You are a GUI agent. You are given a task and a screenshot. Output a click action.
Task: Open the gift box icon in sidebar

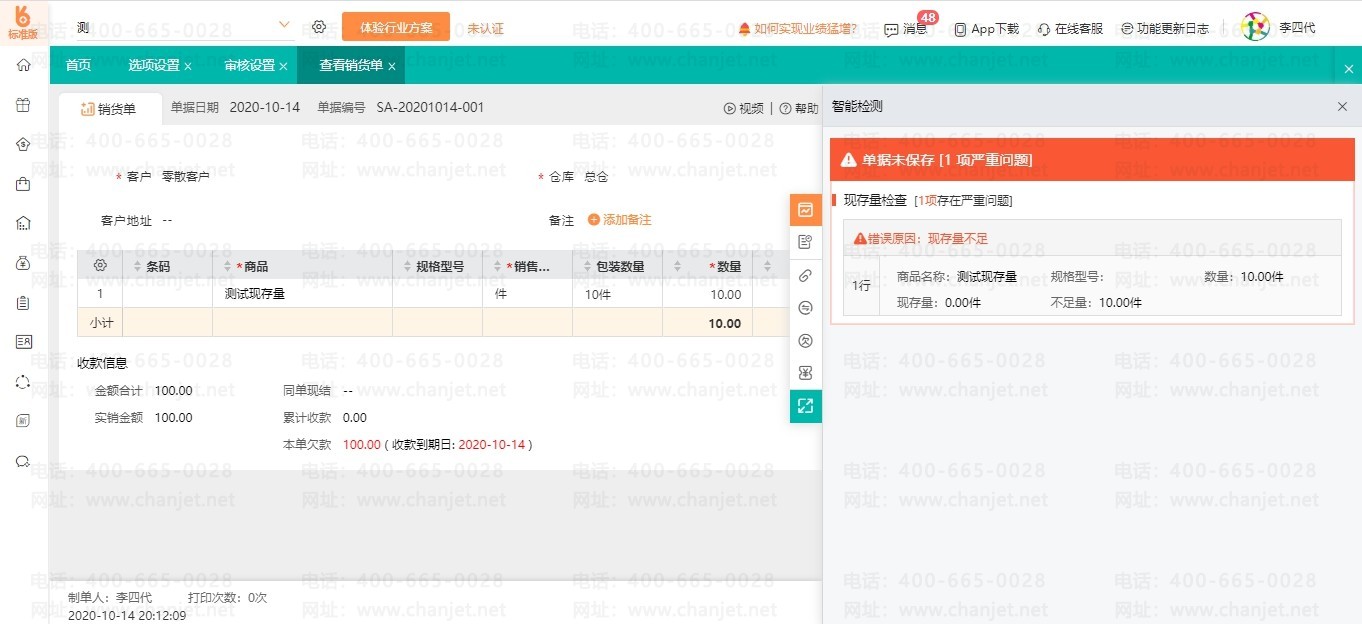pyautogui.click(x=24, y=105)
